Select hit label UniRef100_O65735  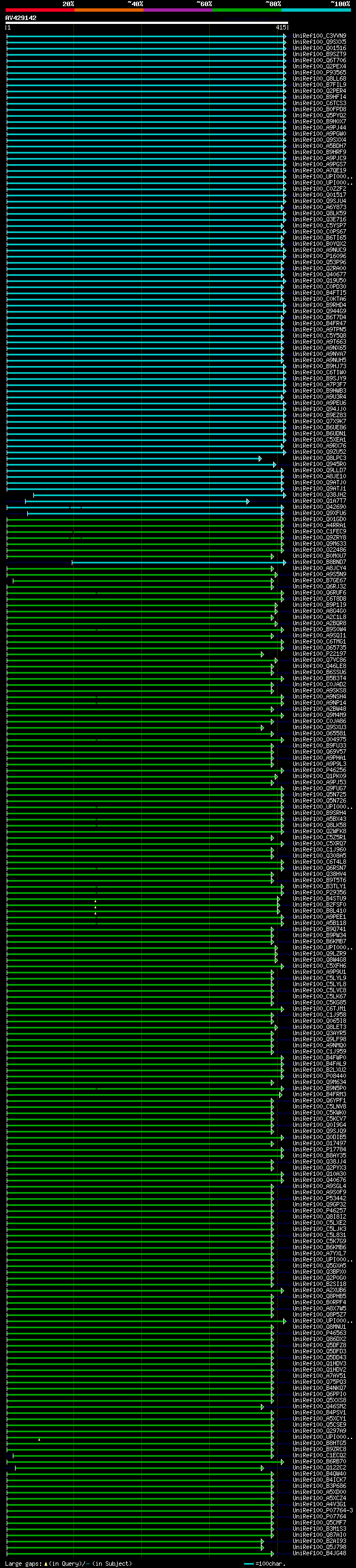[319, 647]
